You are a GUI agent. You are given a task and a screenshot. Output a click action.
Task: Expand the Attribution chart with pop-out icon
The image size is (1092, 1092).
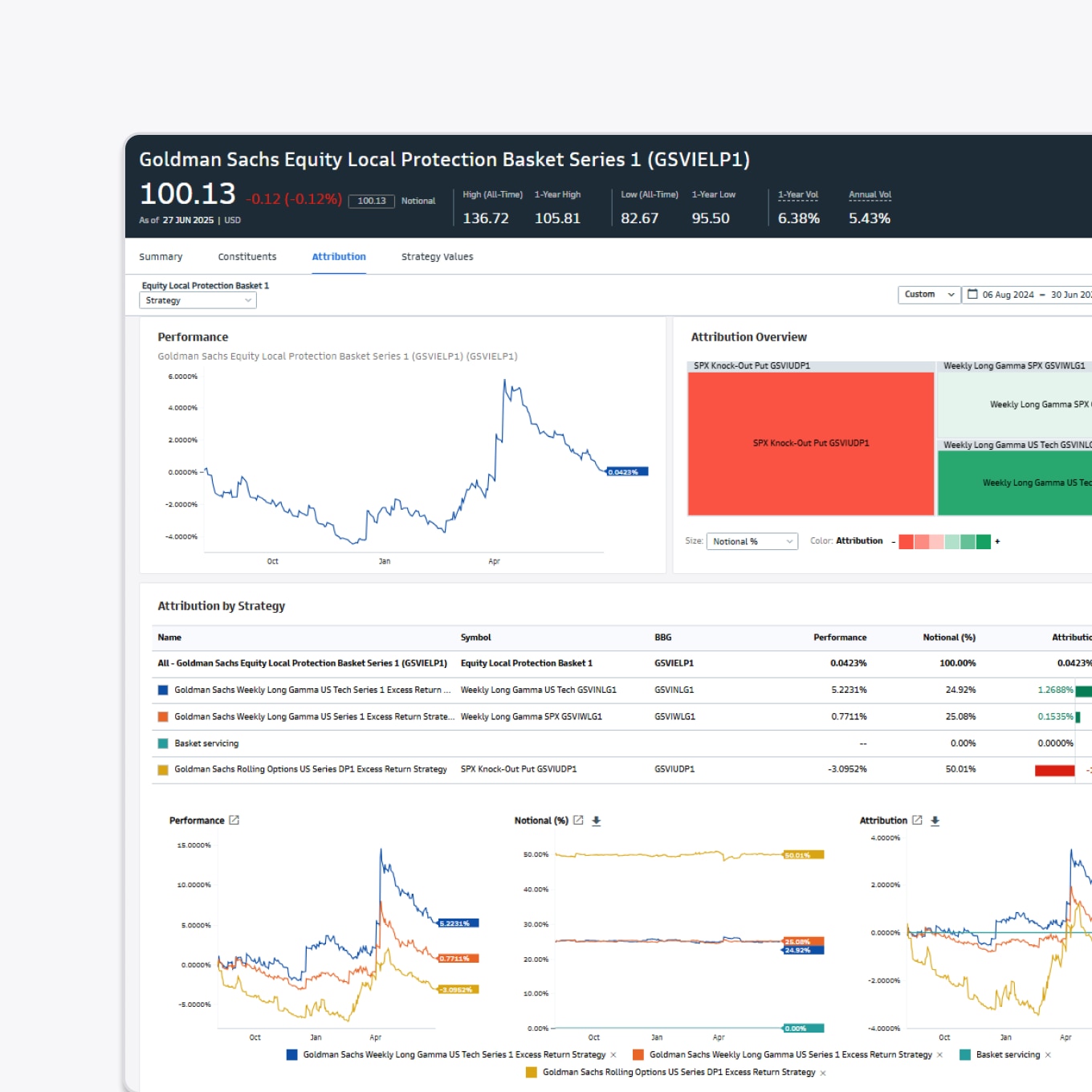click(917, 820)
